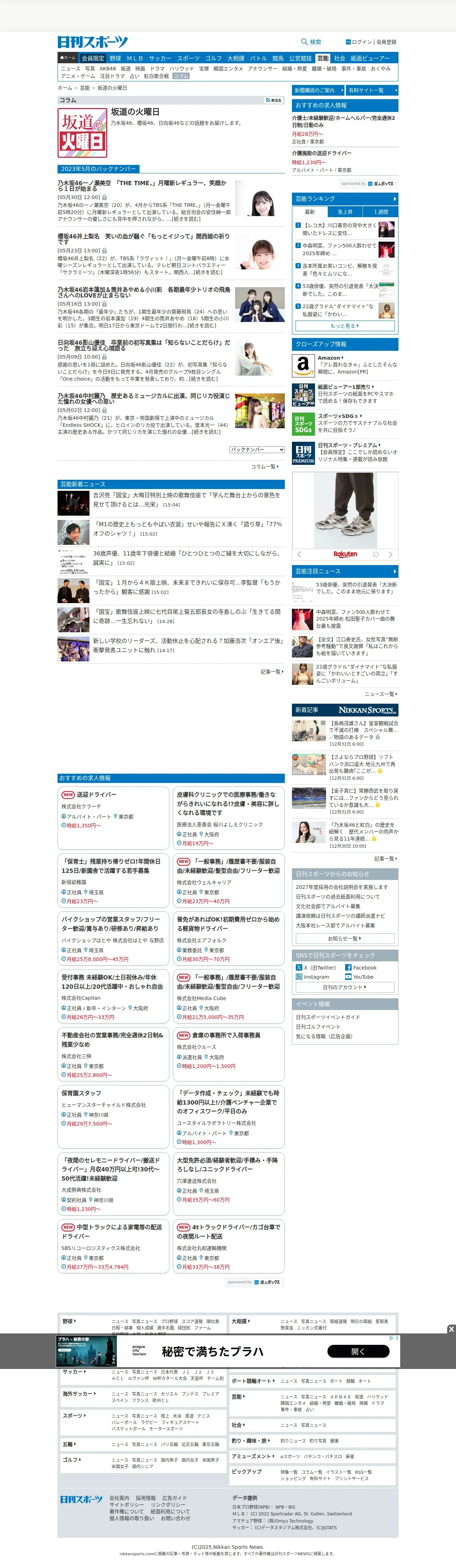This screenshot has width=456, height=1568.
Task: Open the YouTube icon in SNS box
Action: click(348, 976)
